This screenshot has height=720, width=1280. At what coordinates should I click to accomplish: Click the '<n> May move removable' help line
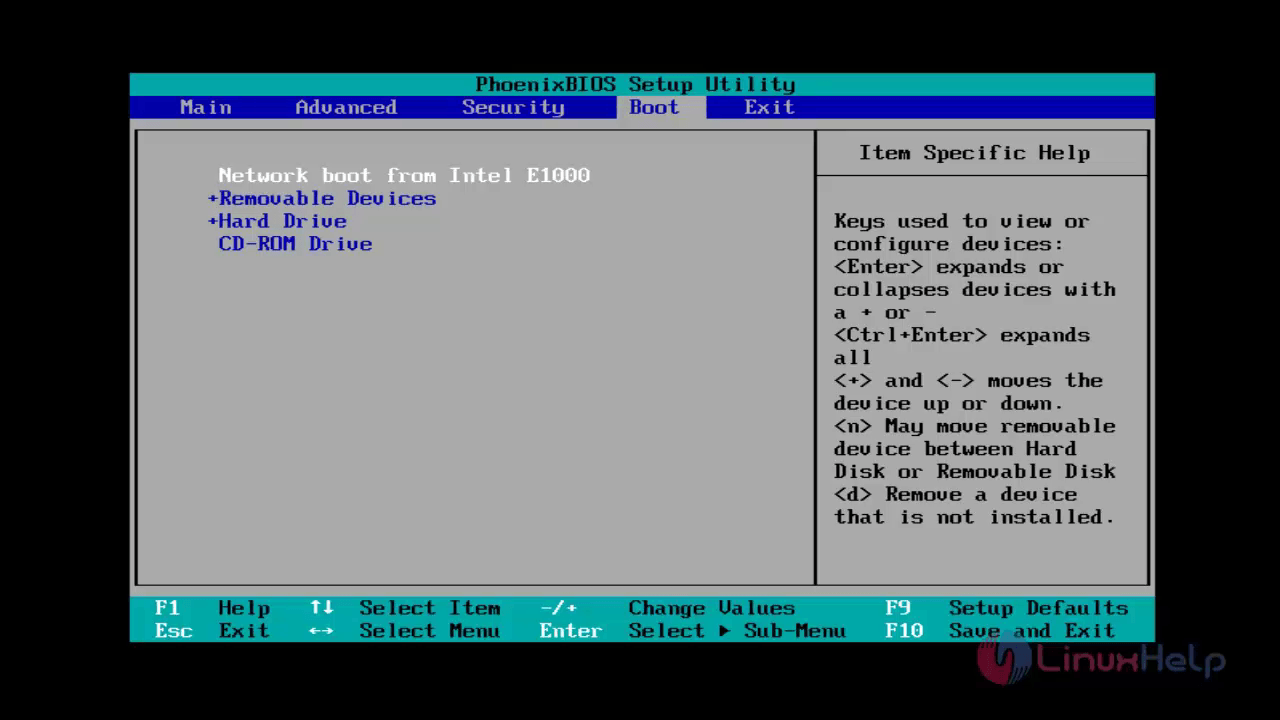coord(974,426)
